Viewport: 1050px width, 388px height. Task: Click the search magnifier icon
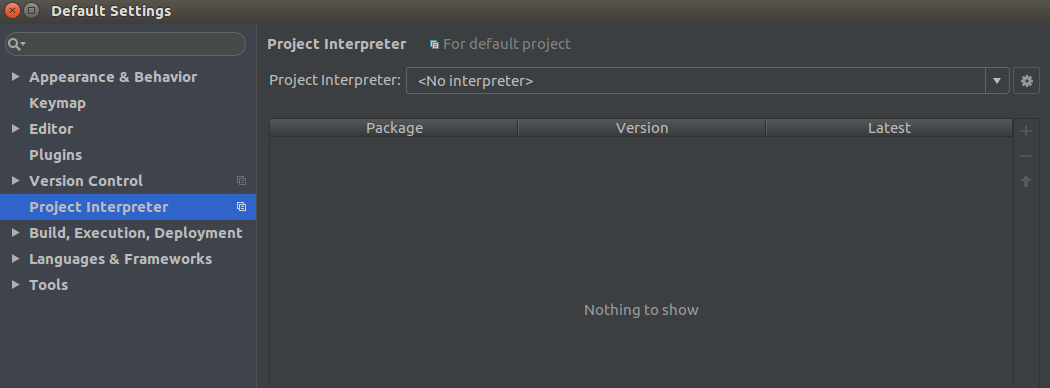(15, 44)
